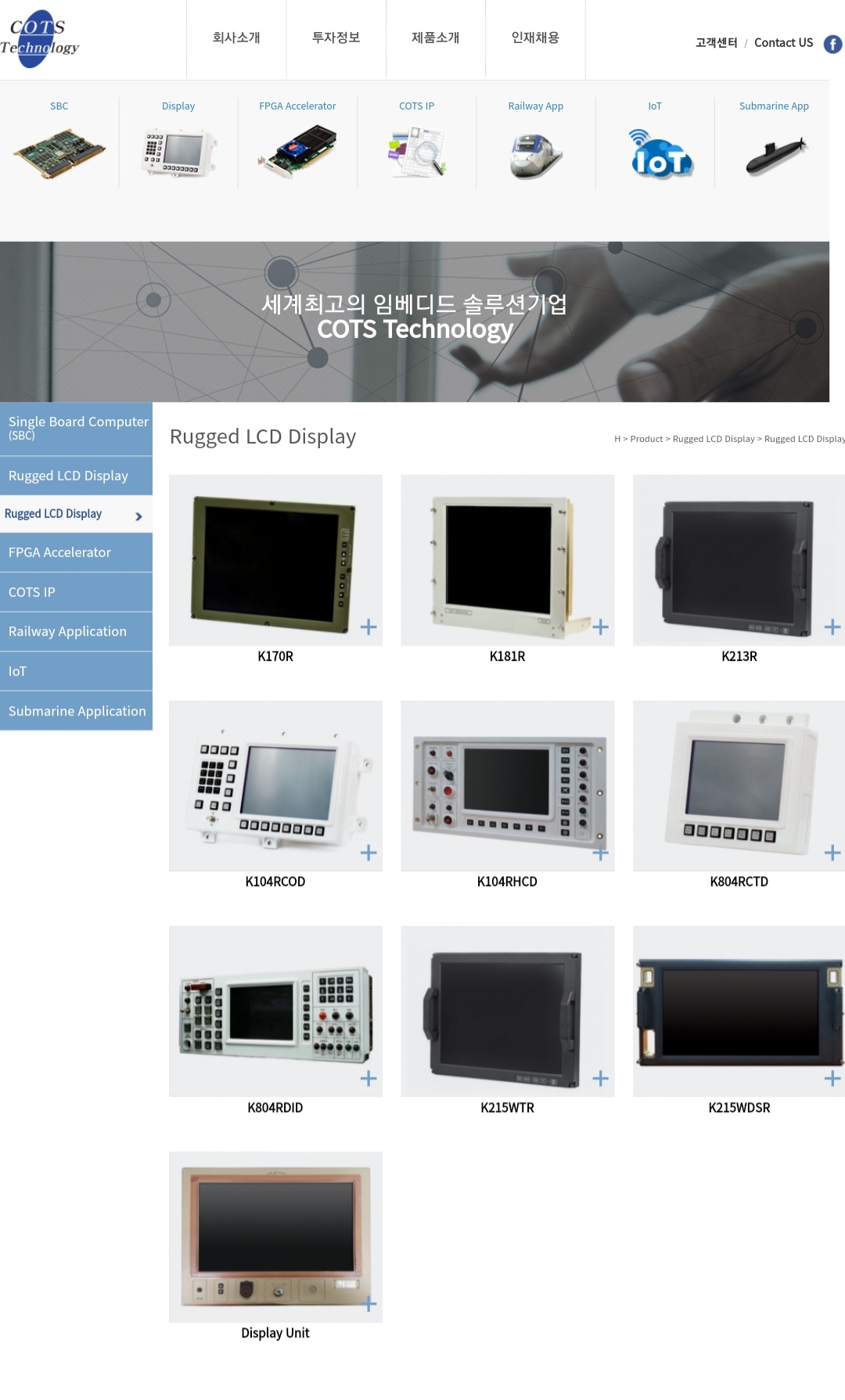Click plus icon on K181R card
Screen dimensions: 845x1400
600,626
